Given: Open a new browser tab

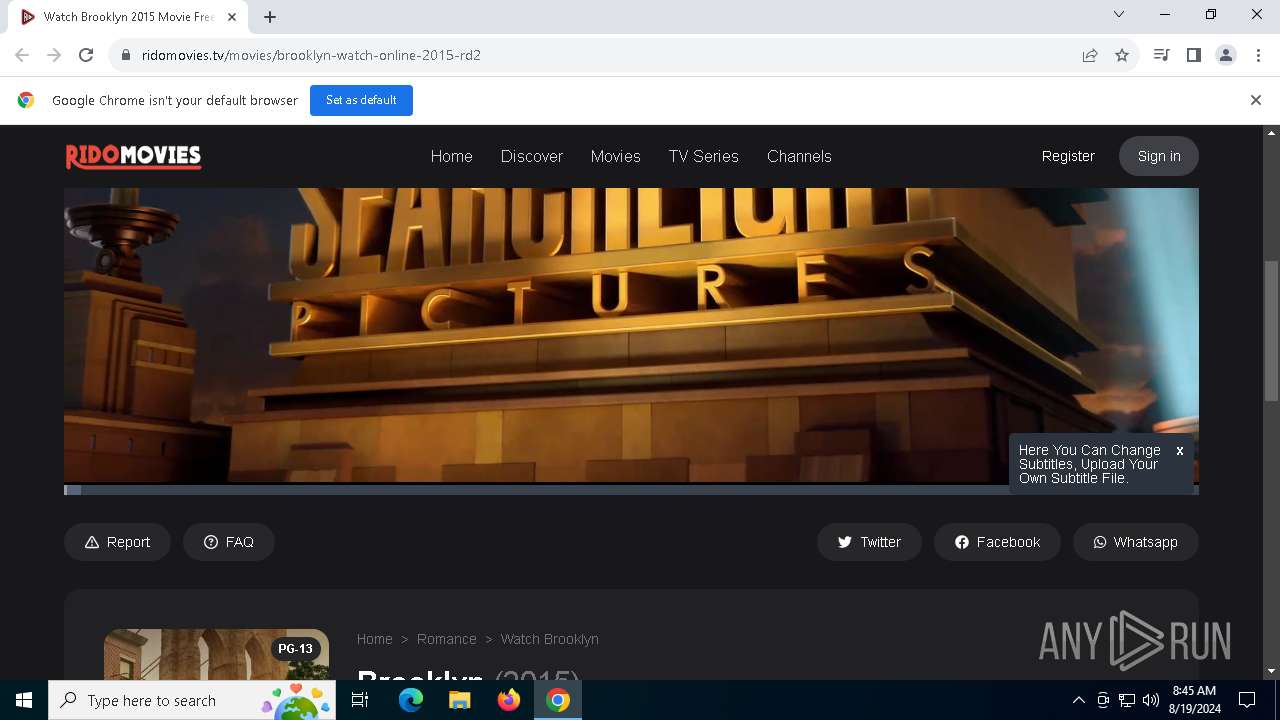Looking at the screenshot, I should (x=270, y=17).
